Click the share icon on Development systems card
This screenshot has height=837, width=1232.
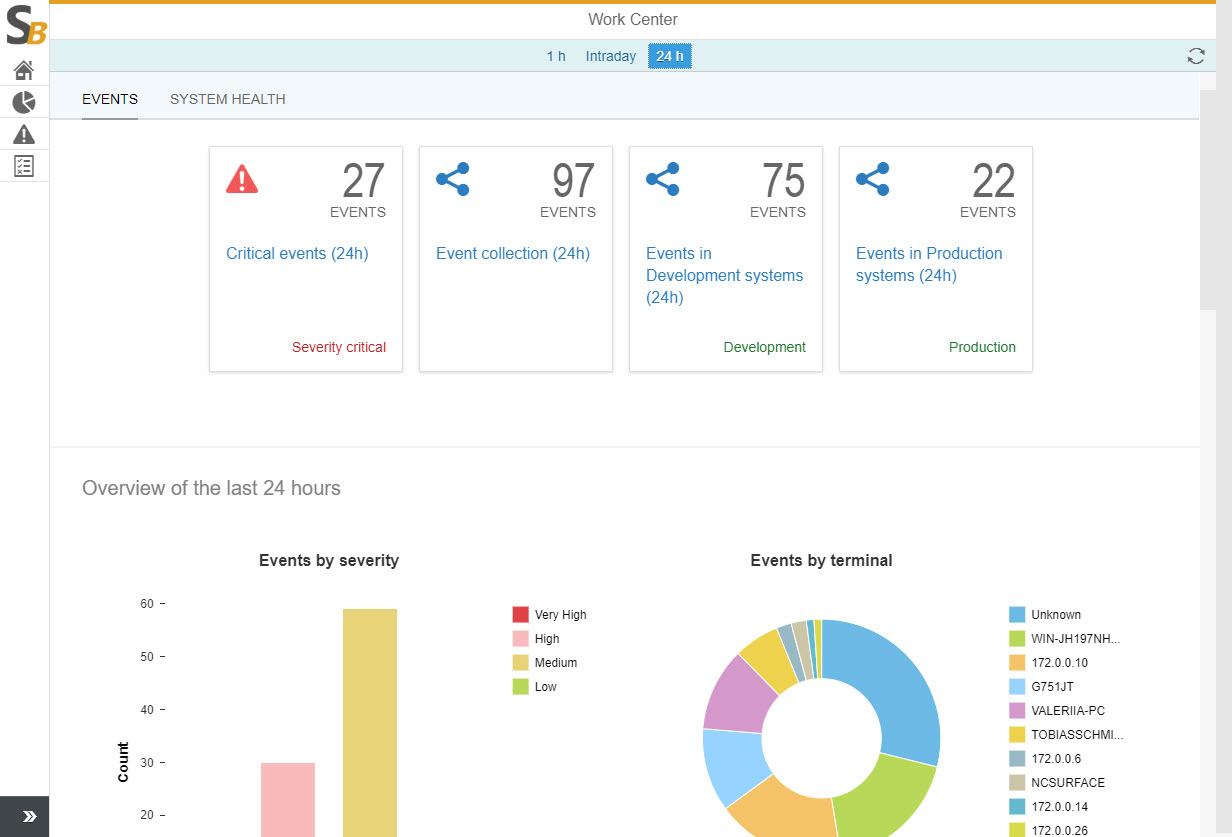pyautogui.click(x=663, y=179)
